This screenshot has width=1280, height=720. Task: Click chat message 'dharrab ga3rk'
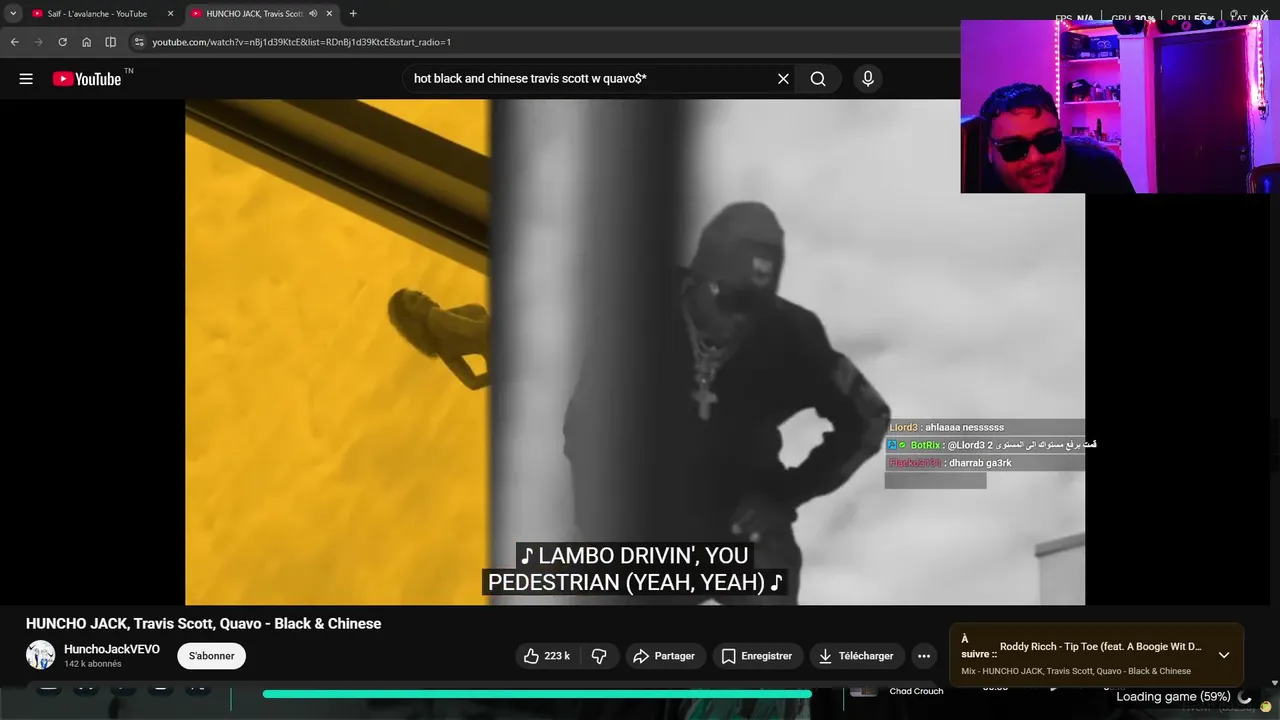(x=980, y=463)
